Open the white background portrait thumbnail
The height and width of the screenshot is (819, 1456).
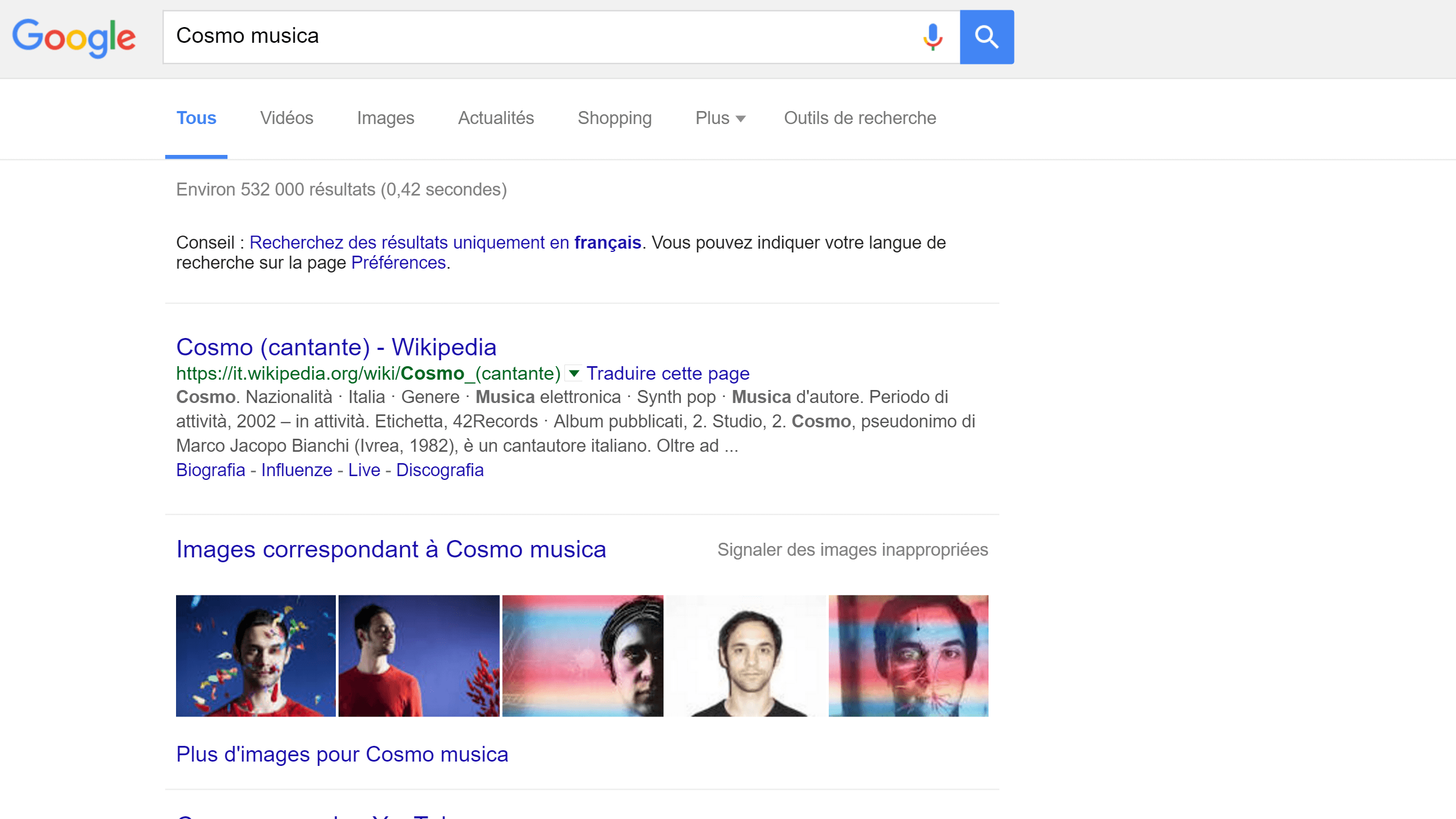(746, 655)
